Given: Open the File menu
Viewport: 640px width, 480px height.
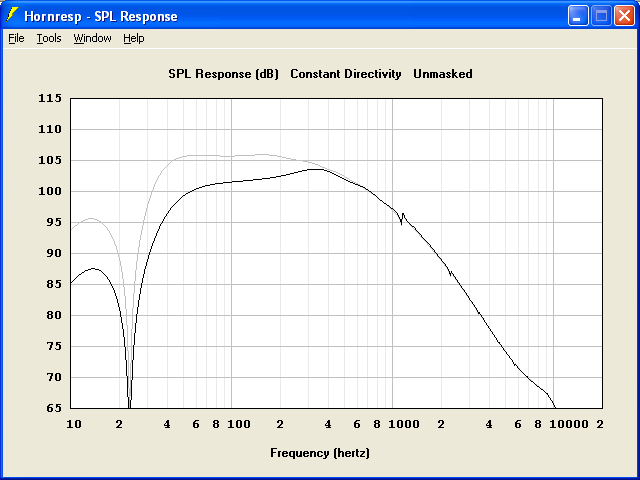Looking at the screenshot, I should click(x=16, y=38).
